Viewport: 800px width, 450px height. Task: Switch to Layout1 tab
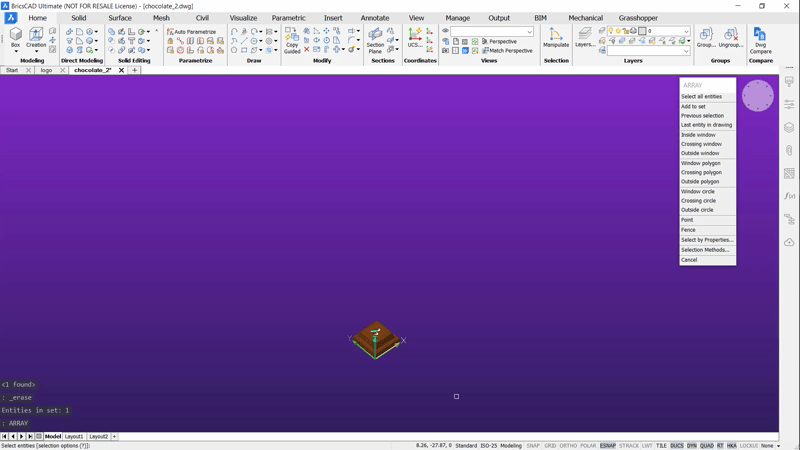tap(73, 437)
